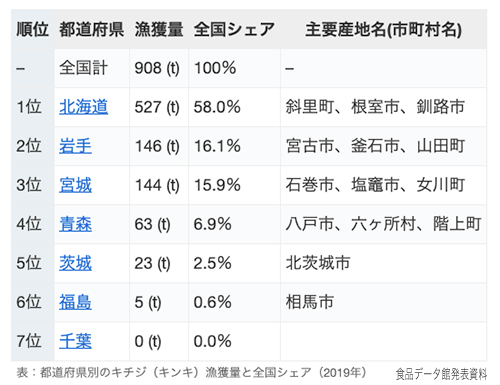Click the 斜里町、根室市、釧路市 cell

pyautogui.click(x=383, y=107)
